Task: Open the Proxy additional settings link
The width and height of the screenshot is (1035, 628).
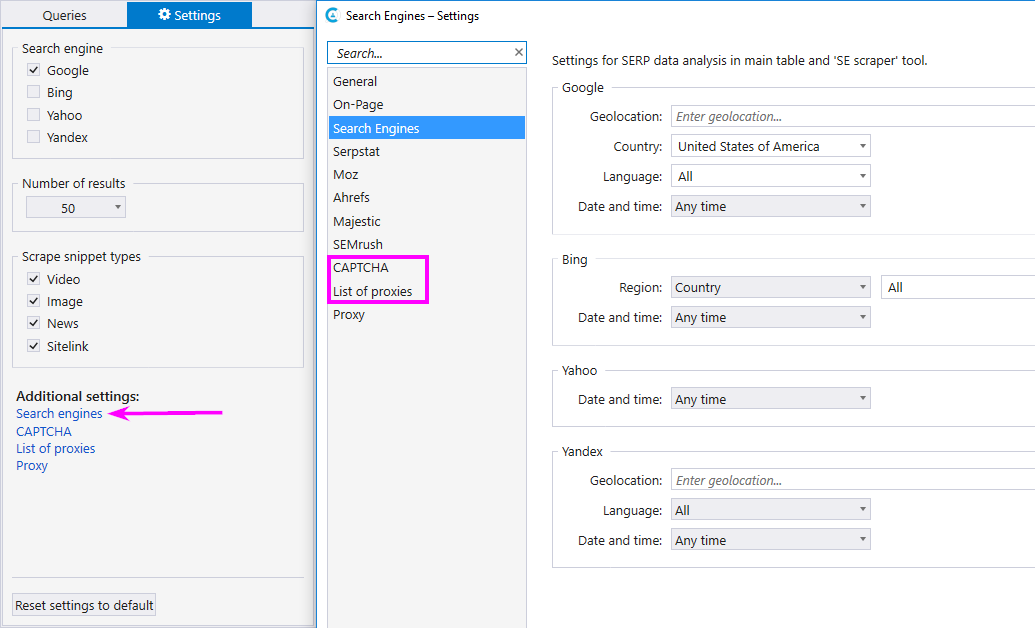Action: (x=32, y=466)
